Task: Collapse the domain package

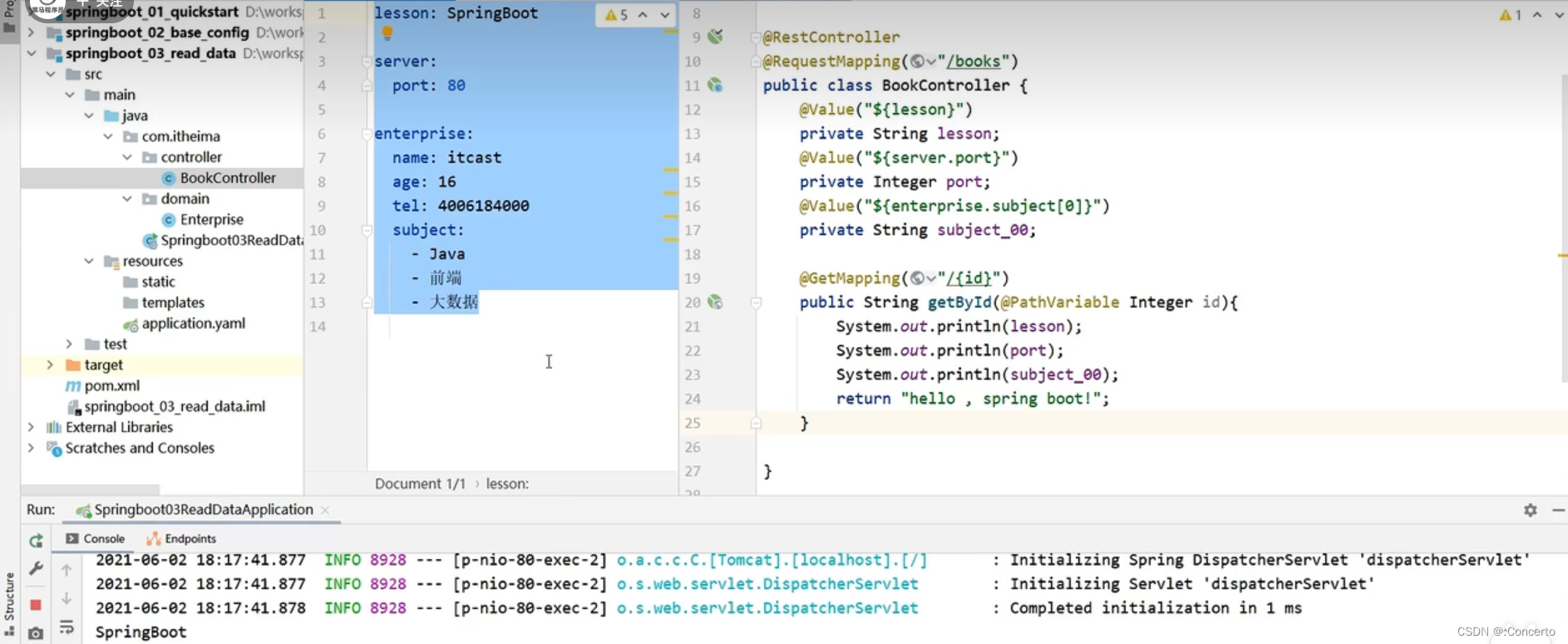Action: (127, 199)
